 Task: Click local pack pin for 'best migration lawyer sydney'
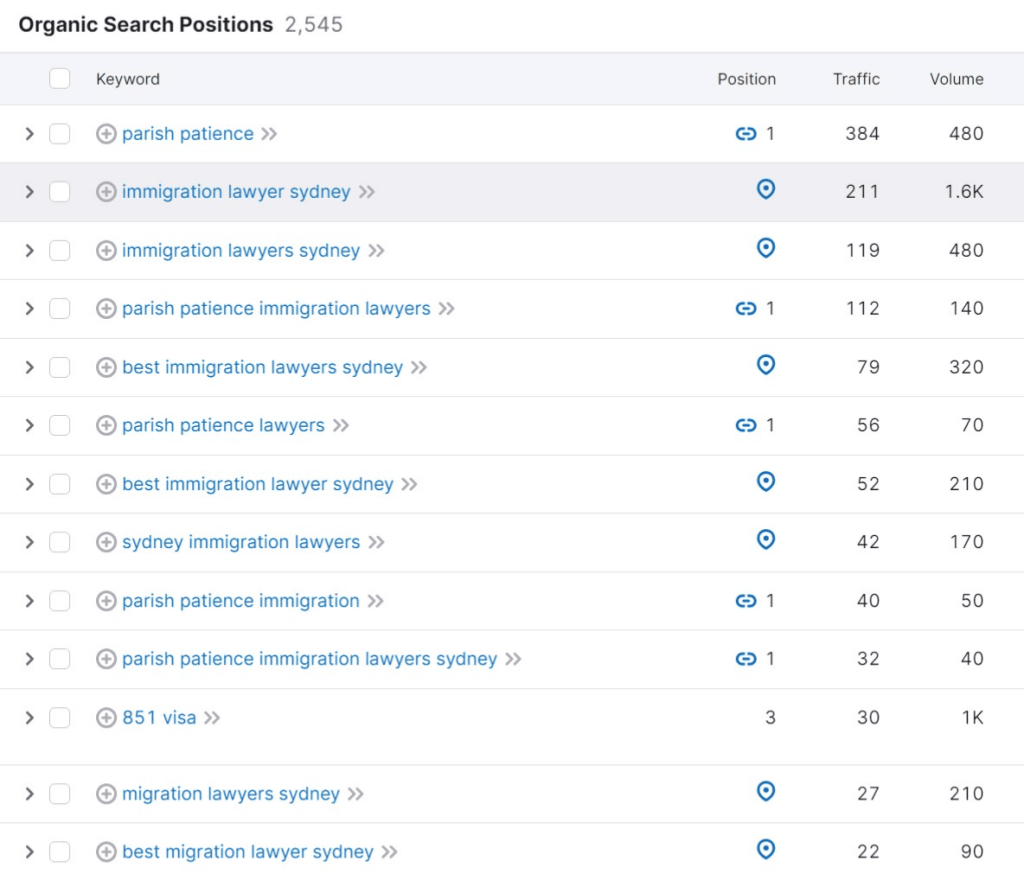point(765,849)
